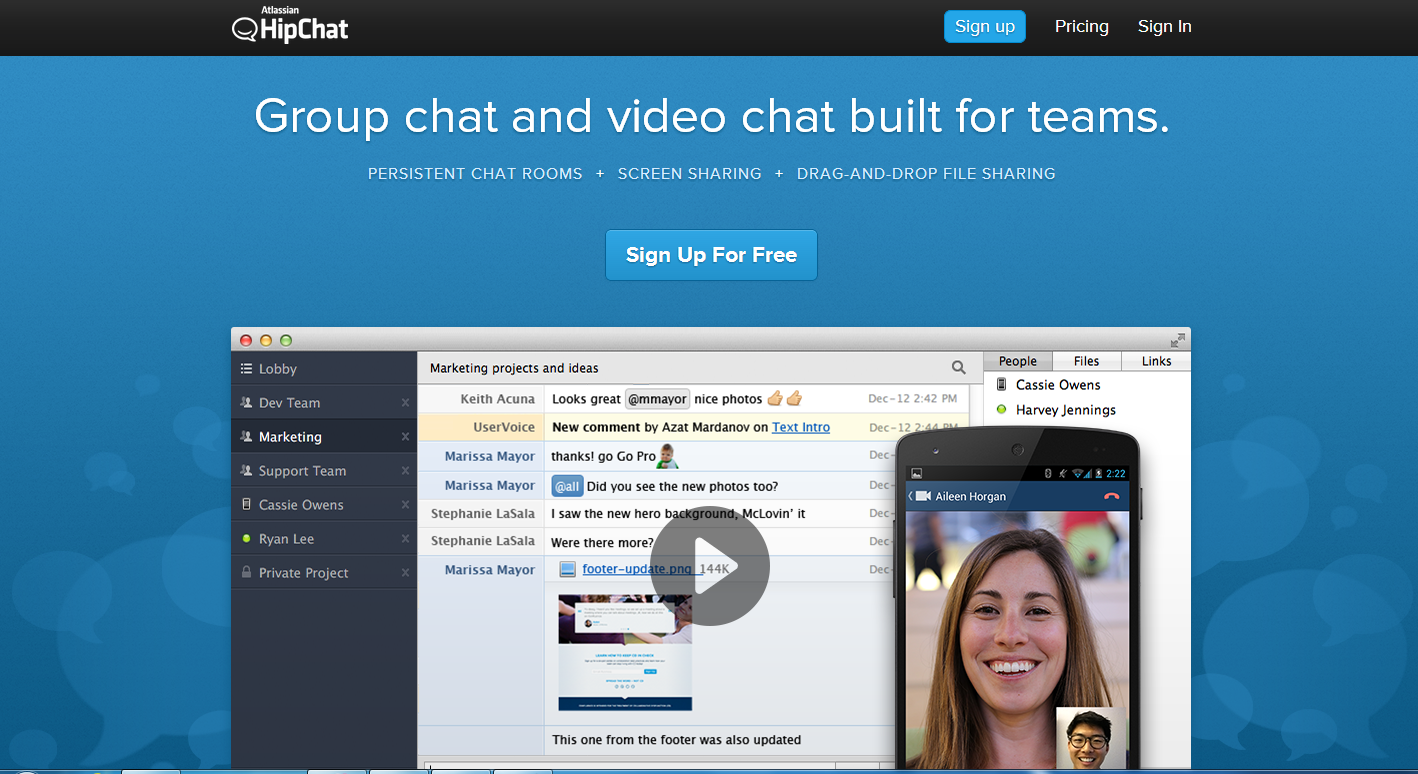Close the Private Project room
Viewport: 1418px width, 774px height.
(405, 573)
